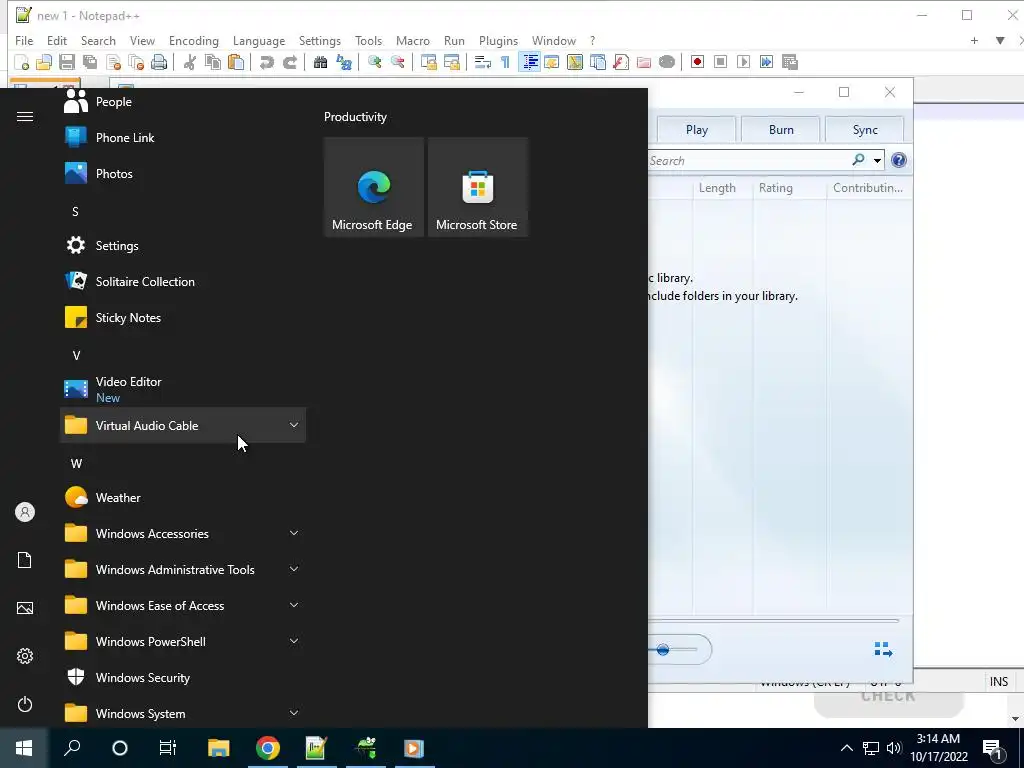The image size is (1024, 768).
Task: Expand the Windows System folder
Action: pyautogui.click(x=183, y=713)
